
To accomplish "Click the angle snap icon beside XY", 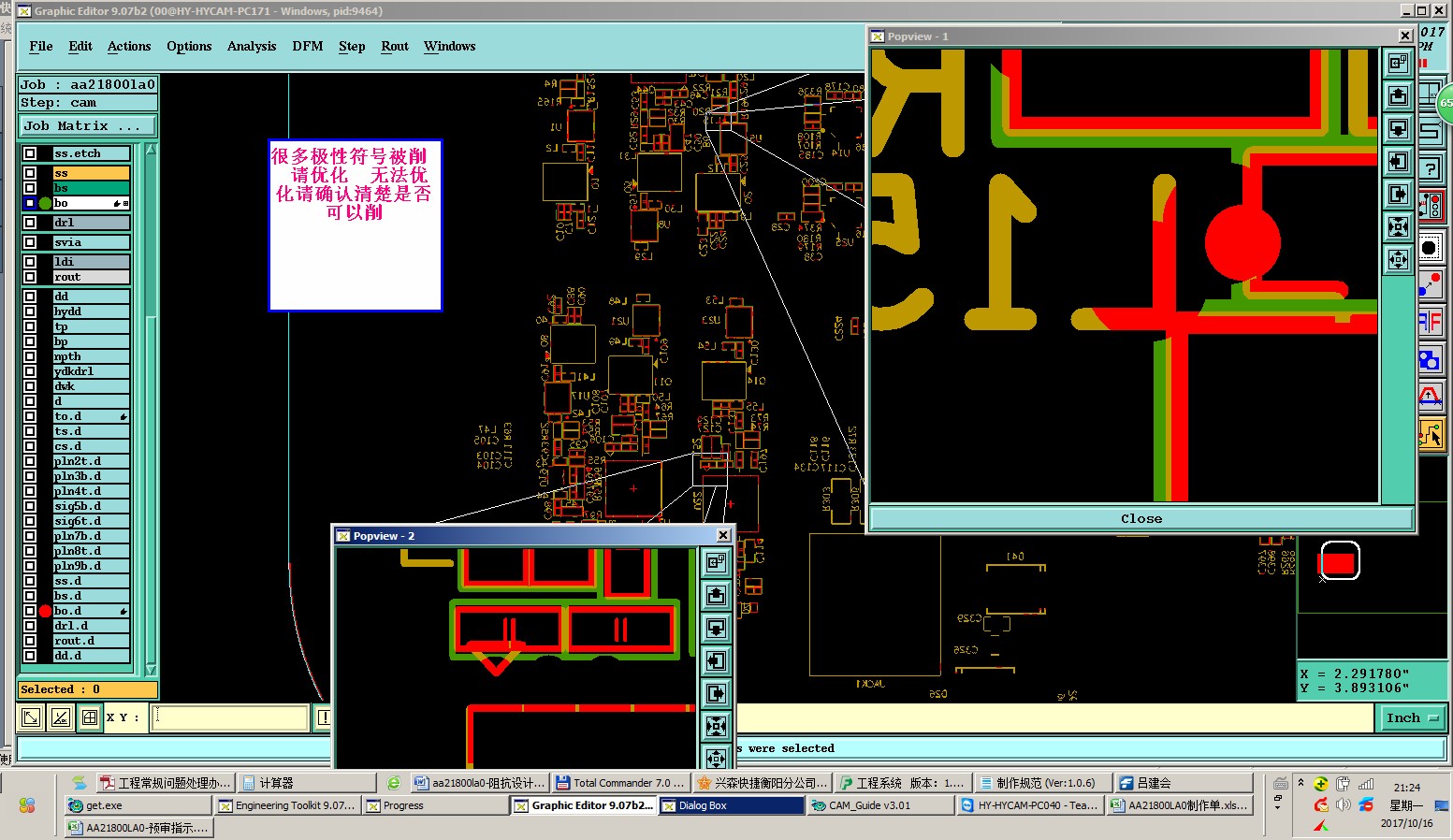I will tap(60, 717).
